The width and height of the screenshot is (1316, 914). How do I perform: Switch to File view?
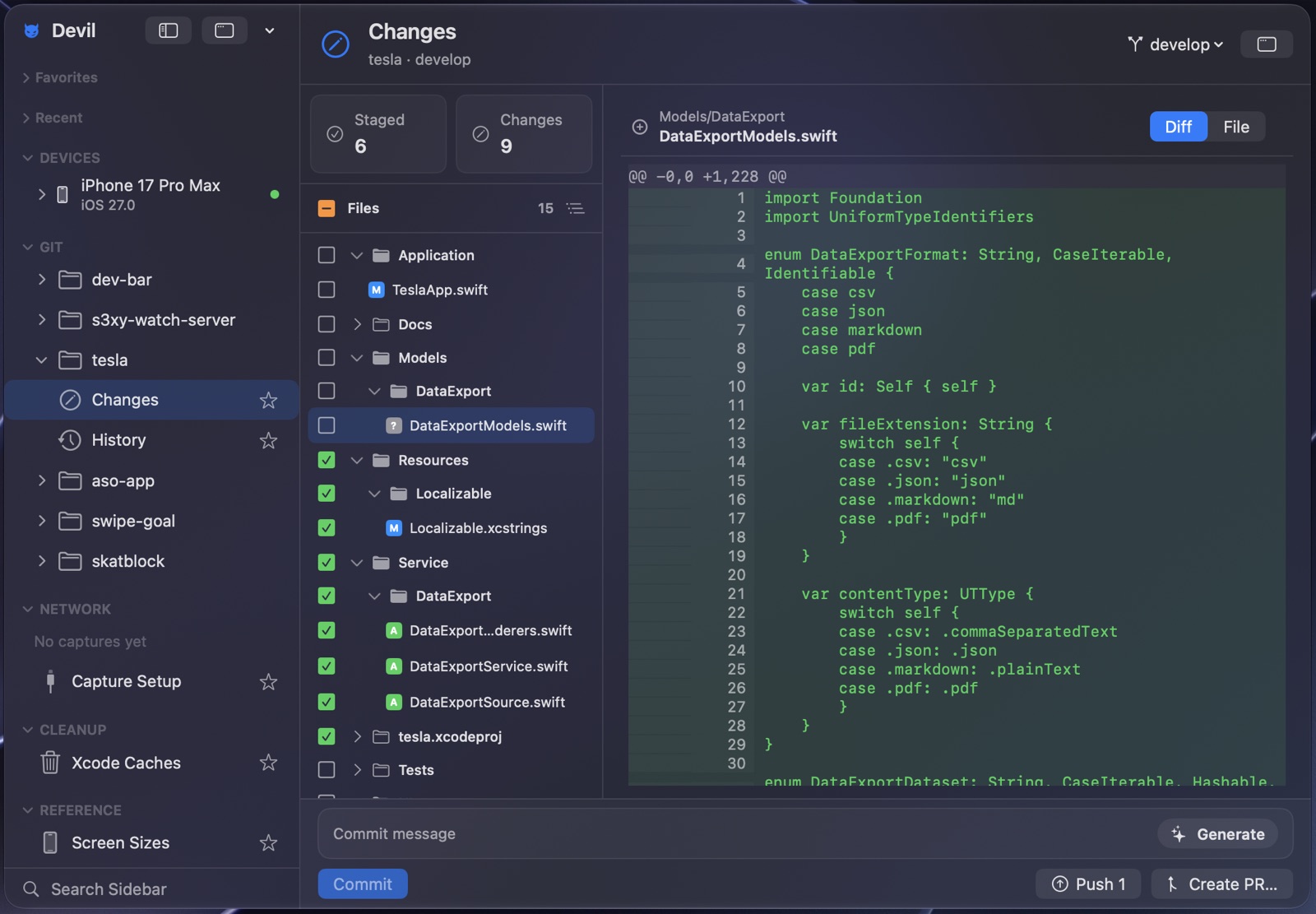click(x=1235, y=127)
